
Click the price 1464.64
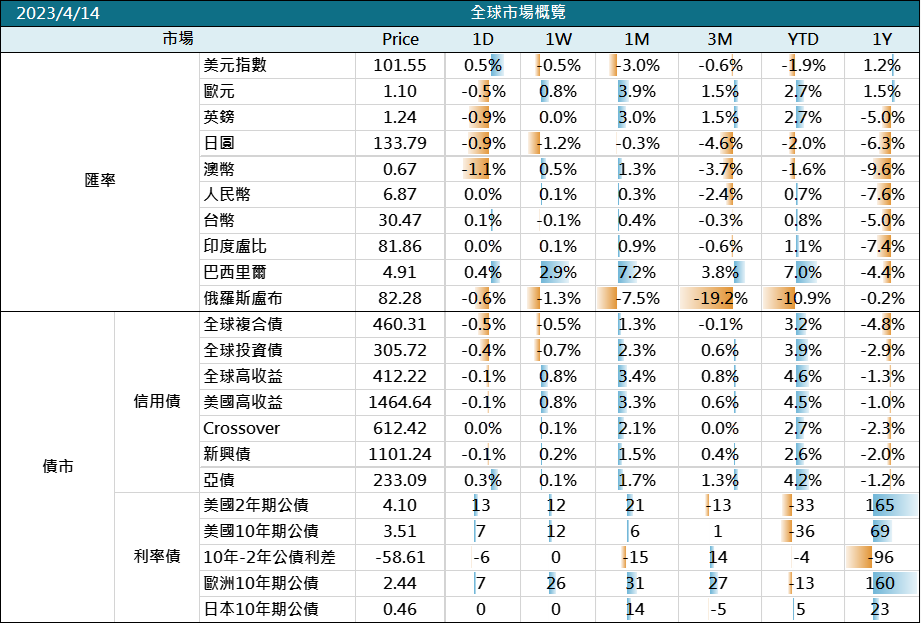tap(400, 402)
